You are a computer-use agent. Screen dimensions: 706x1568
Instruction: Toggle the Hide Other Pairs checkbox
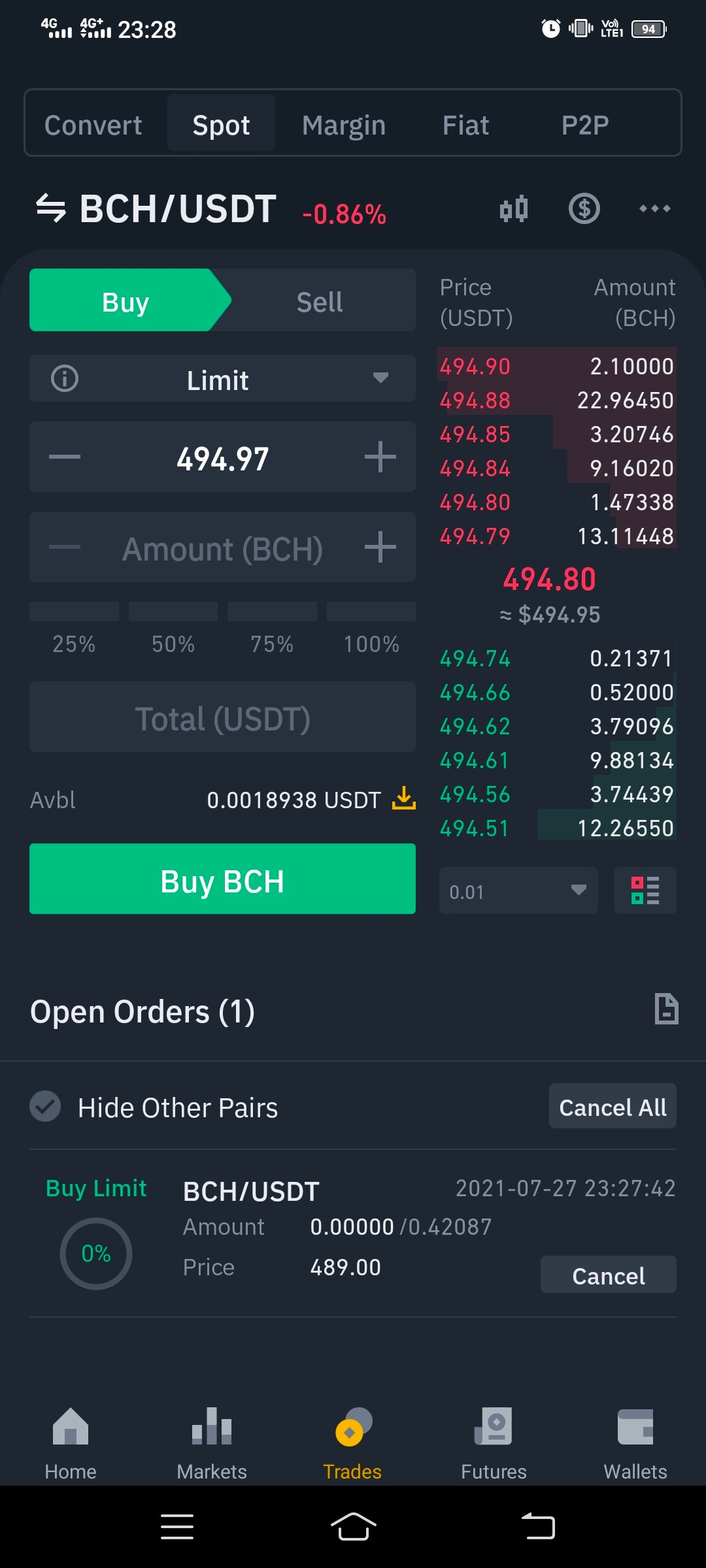(x=45, y=1107)
